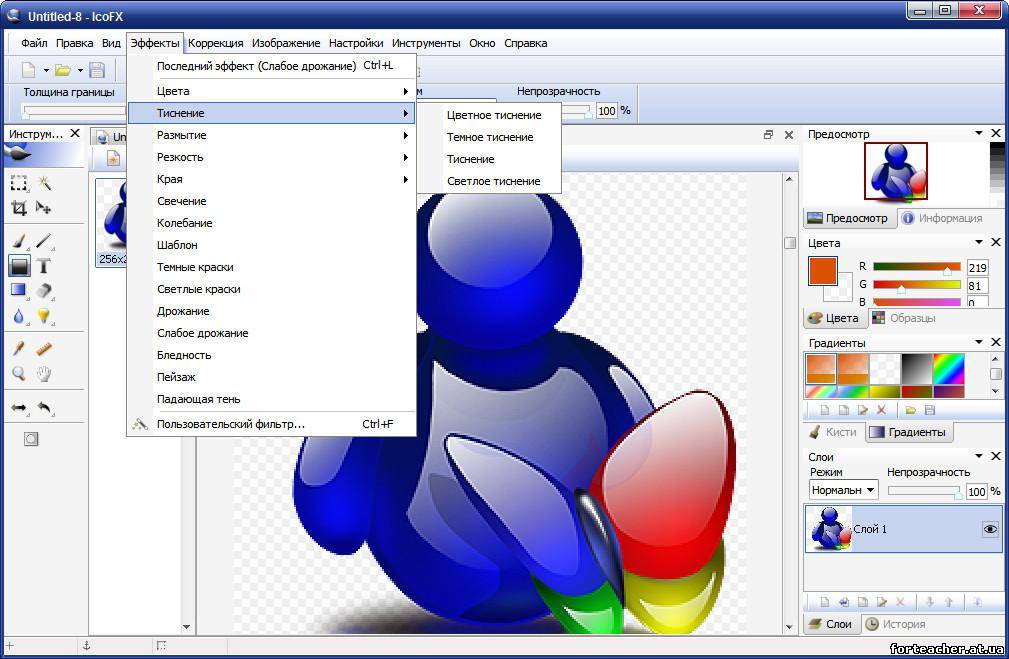Click the save diskette toolbar icon

click(x=97, y=70)
